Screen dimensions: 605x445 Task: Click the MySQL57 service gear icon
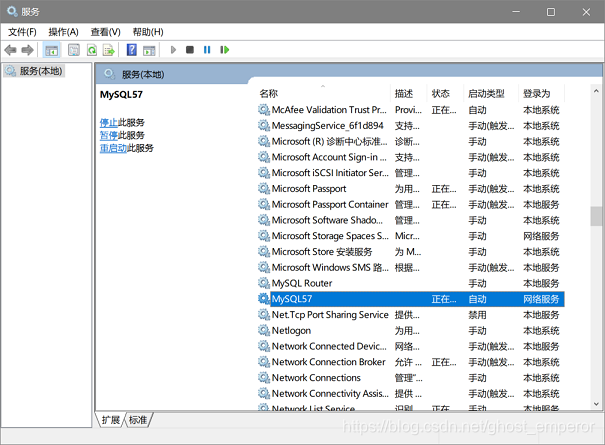264,299
